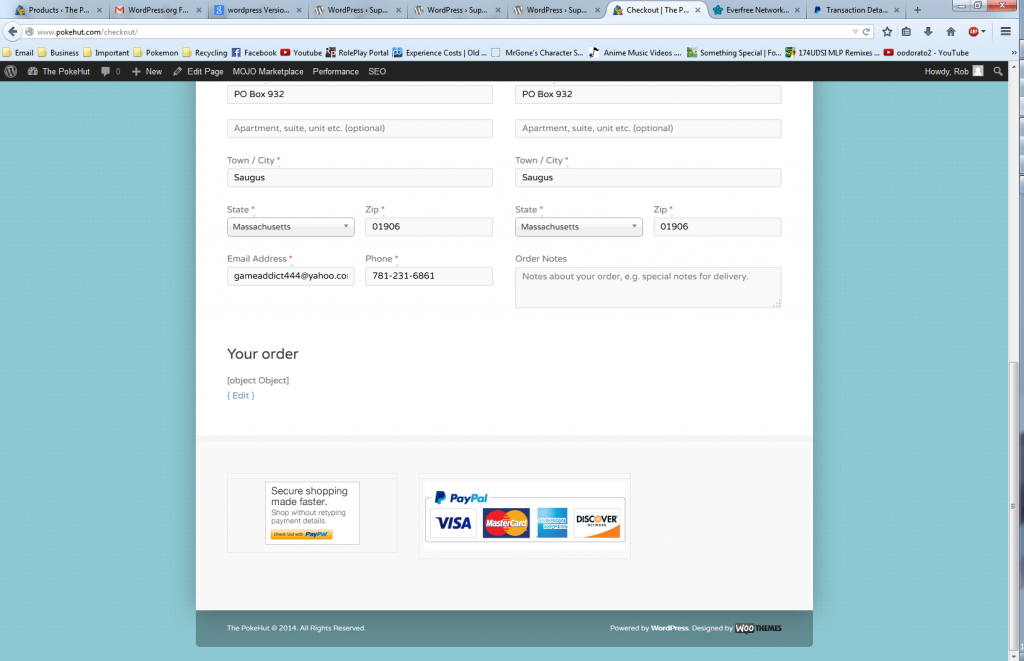1024x661 pixels.
Task: Open the comments bubble in admin bar
Action: click(110, 72)
